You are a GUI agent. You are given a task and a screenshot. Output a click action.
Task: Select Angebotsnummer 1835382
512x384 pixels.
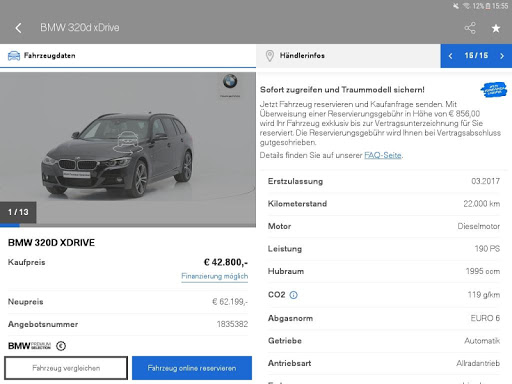click(232, 324)
